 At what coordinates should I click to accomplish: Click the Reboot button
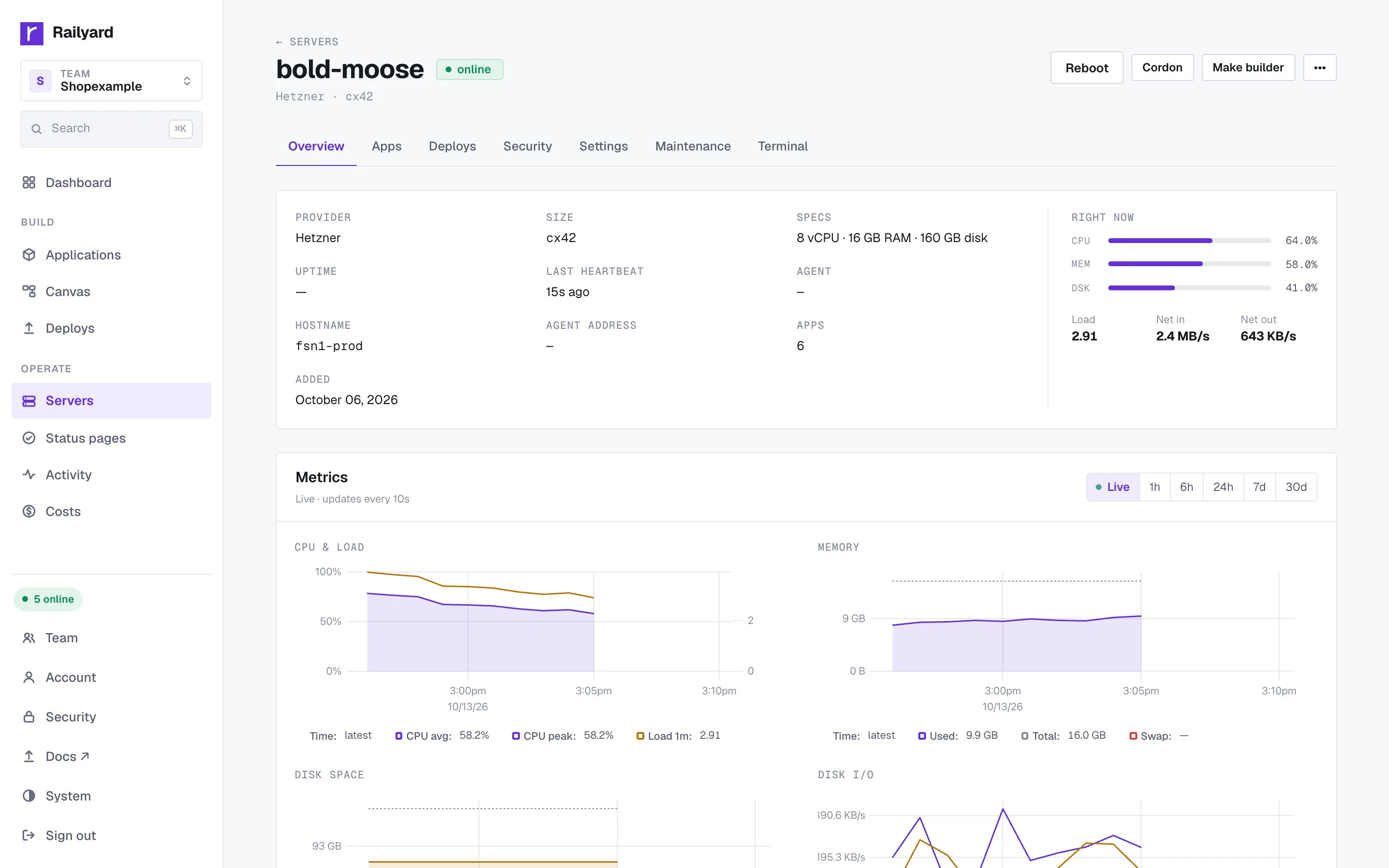tap(1087, 68)
